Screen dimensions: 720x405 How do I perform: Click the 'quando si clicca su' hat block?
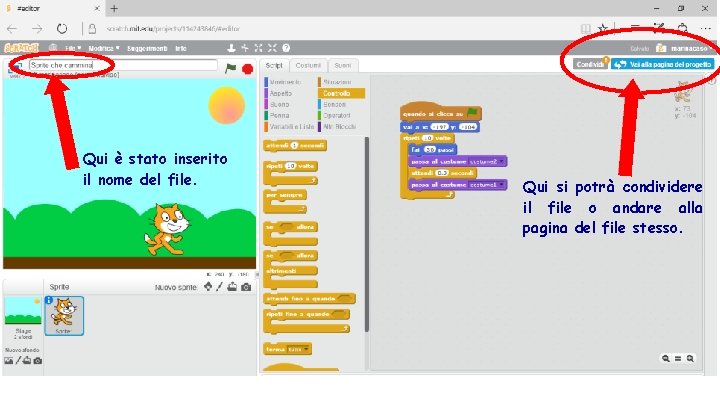[x=440, y=113]
